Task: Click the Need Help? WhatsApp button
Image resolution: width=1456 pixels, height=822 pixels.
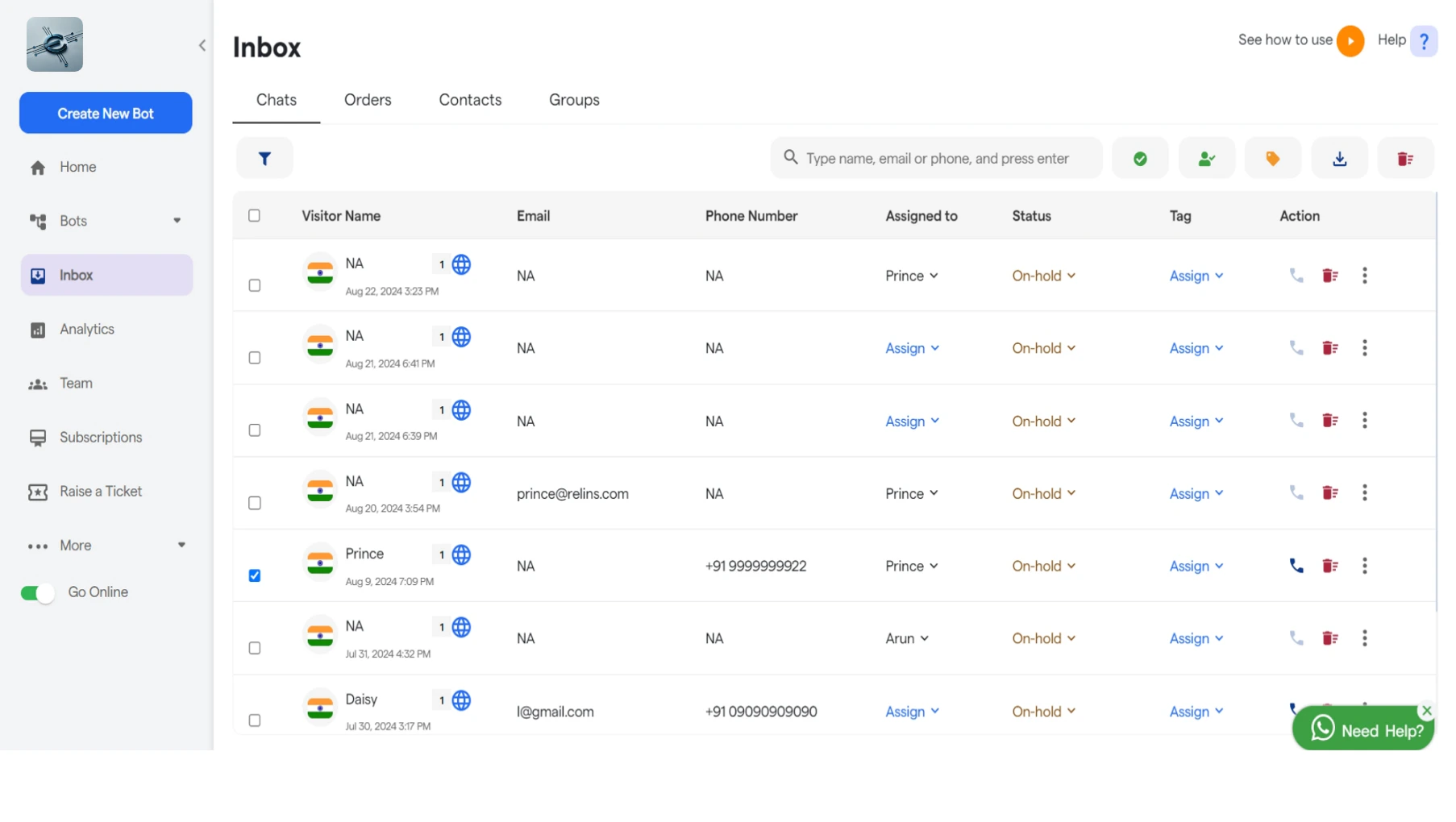Action: pos(1362,729)
